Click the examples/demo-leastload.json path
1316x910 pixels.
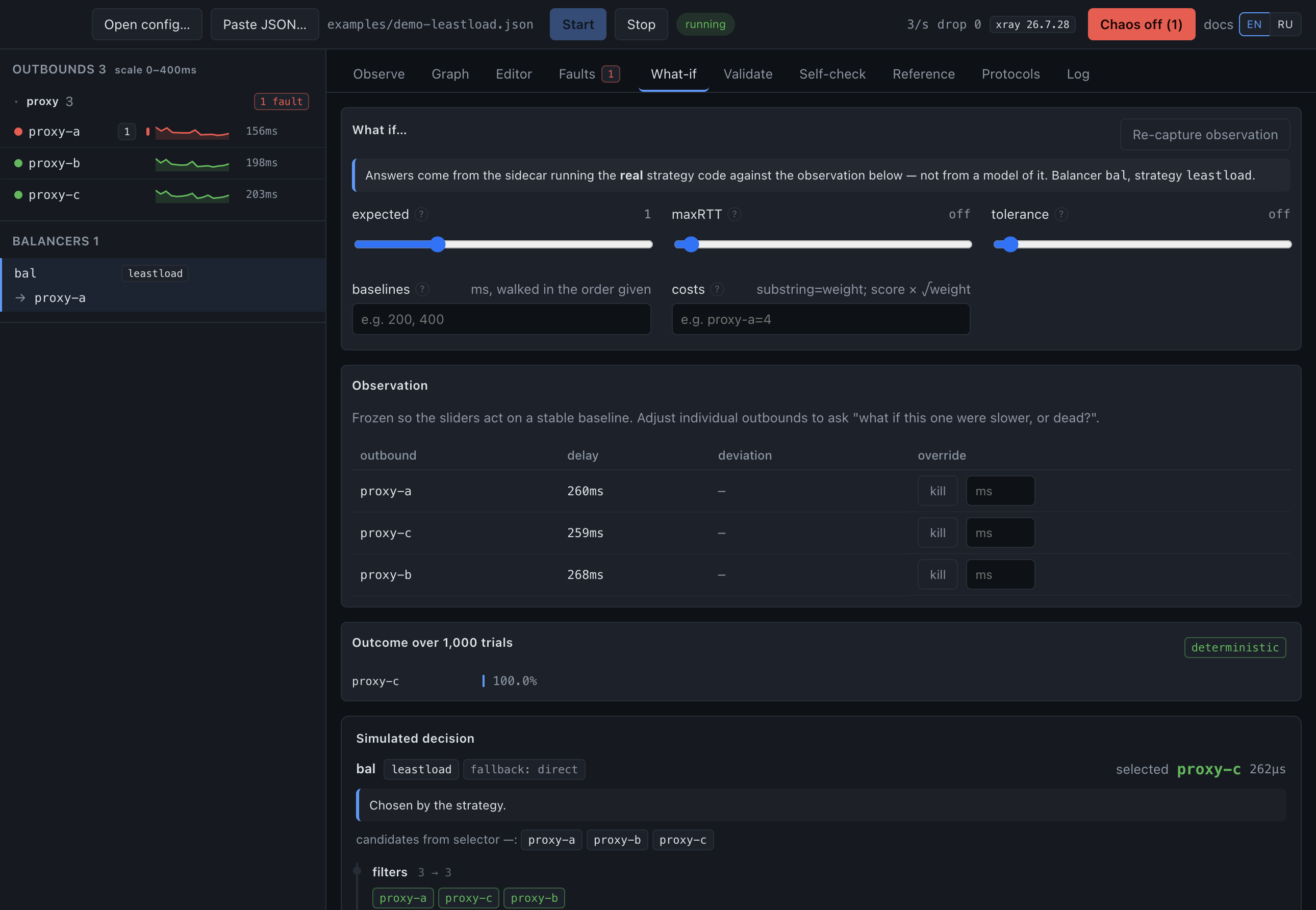coord(430,24)
